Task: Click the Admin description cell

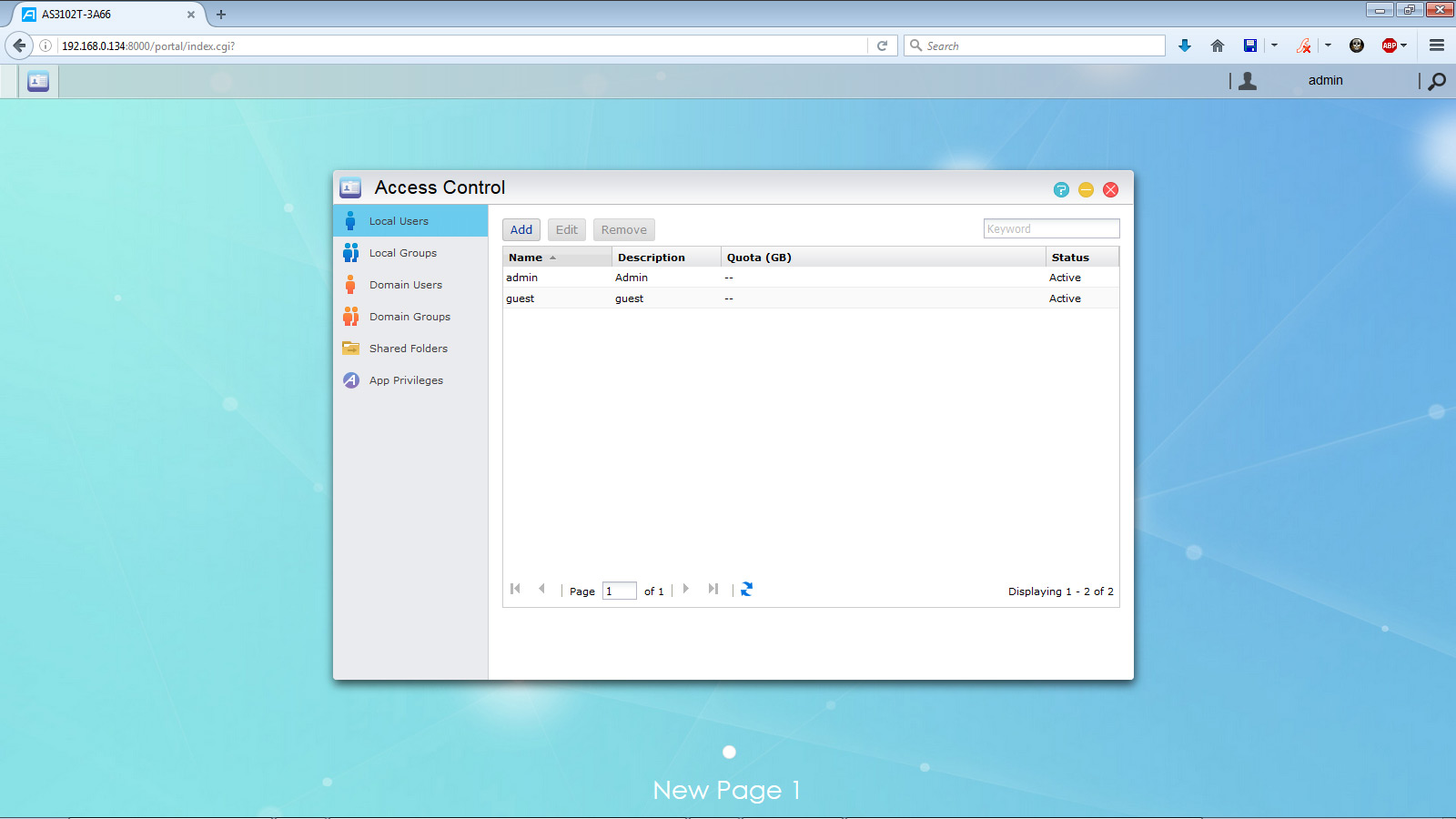Action: coord(632,278)
